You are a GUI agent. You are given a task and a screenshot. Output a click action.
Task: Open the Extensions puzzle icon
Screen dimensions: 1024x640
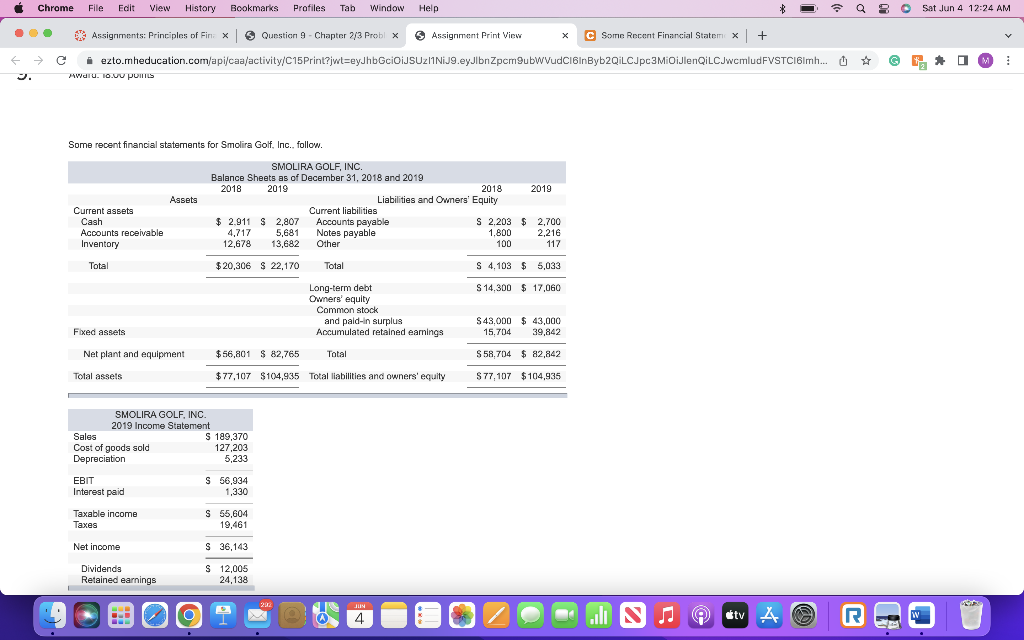click(940, 61)
